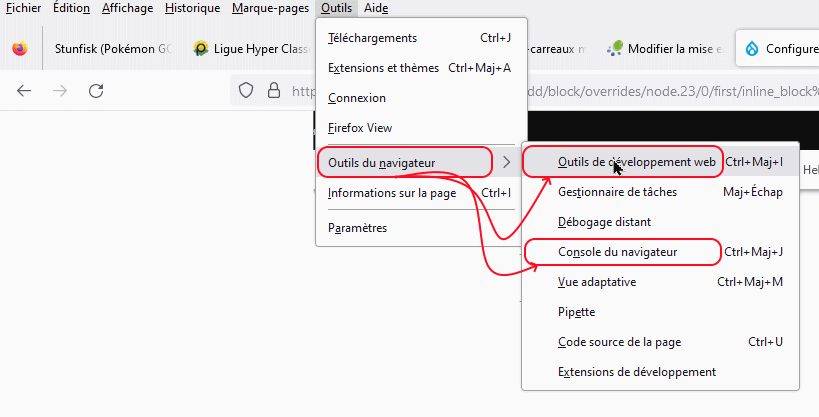
Task: Open the Fichier menu
Action: (x=24, y=8)
